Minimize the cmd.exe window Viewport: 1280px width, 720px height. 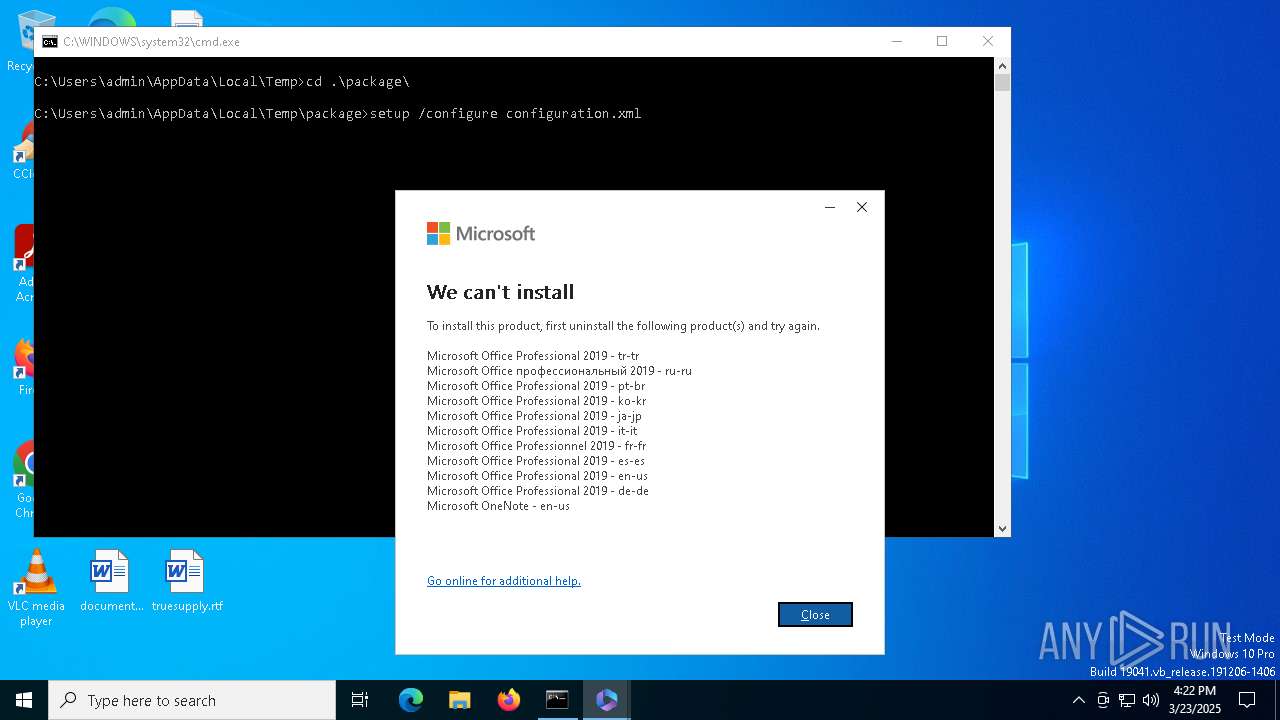[896, 41]
